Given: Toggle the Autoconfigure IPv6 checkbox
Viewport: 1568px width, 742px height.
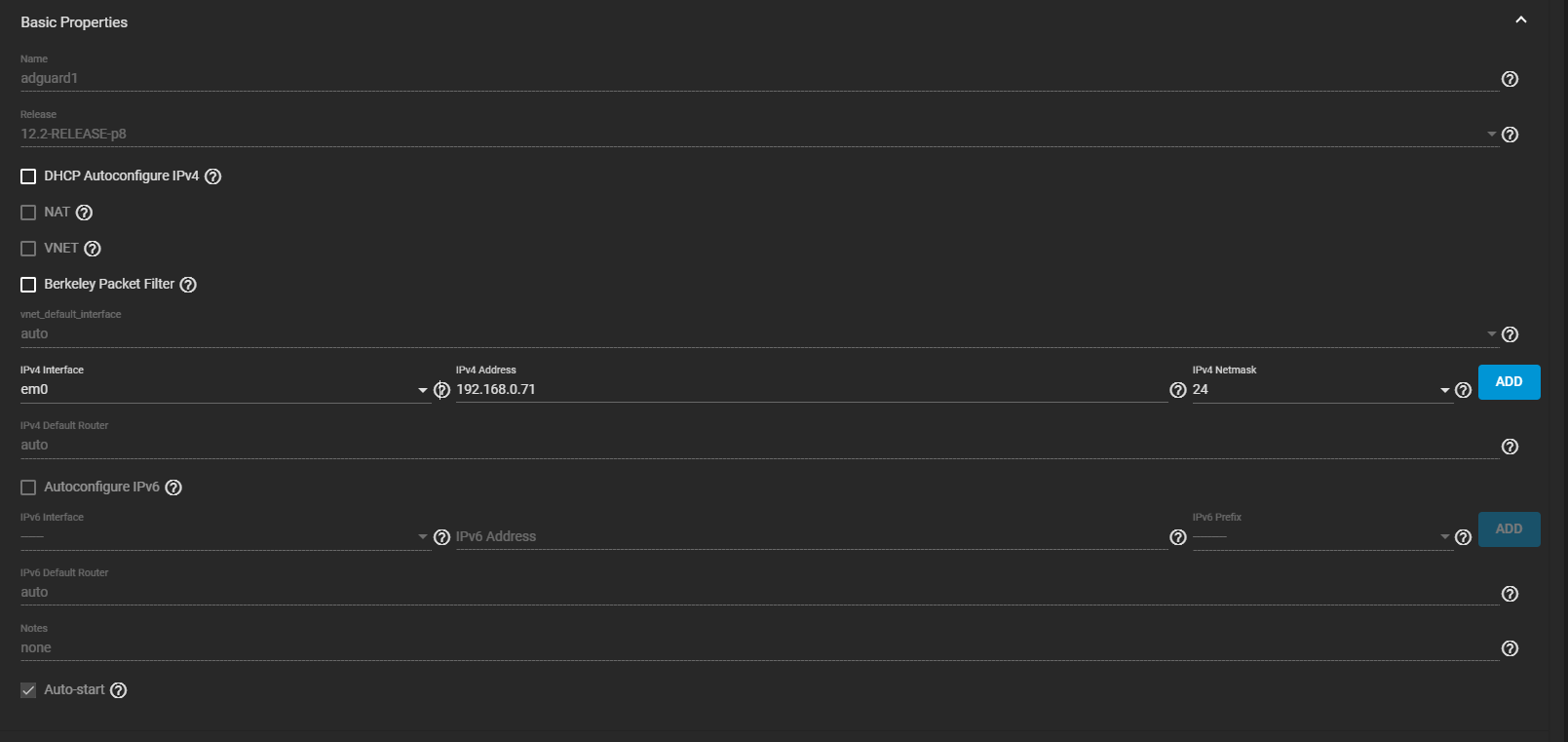Looking at the screenshot, I should pos(28,488).
